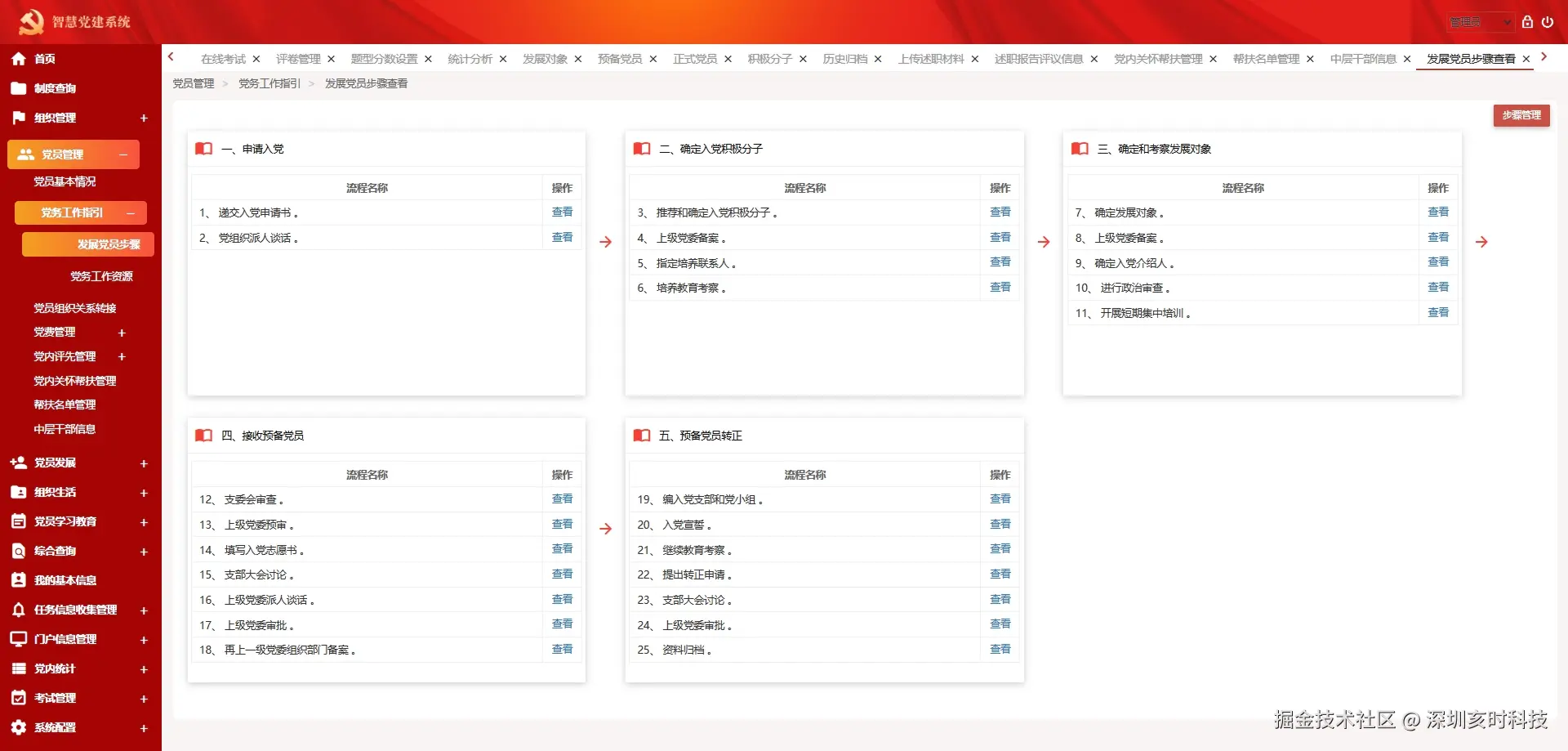This screenshot has height=751, width=1568.
Task: Close the 统计分析 tab
Action: tap(503, 59)
